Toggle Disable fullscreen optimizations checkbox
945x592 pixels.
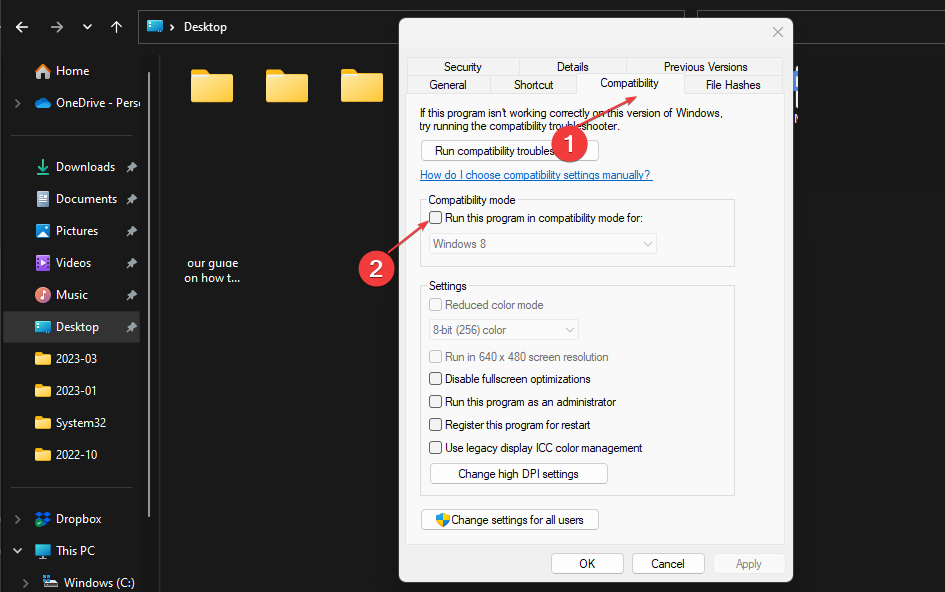436,379
